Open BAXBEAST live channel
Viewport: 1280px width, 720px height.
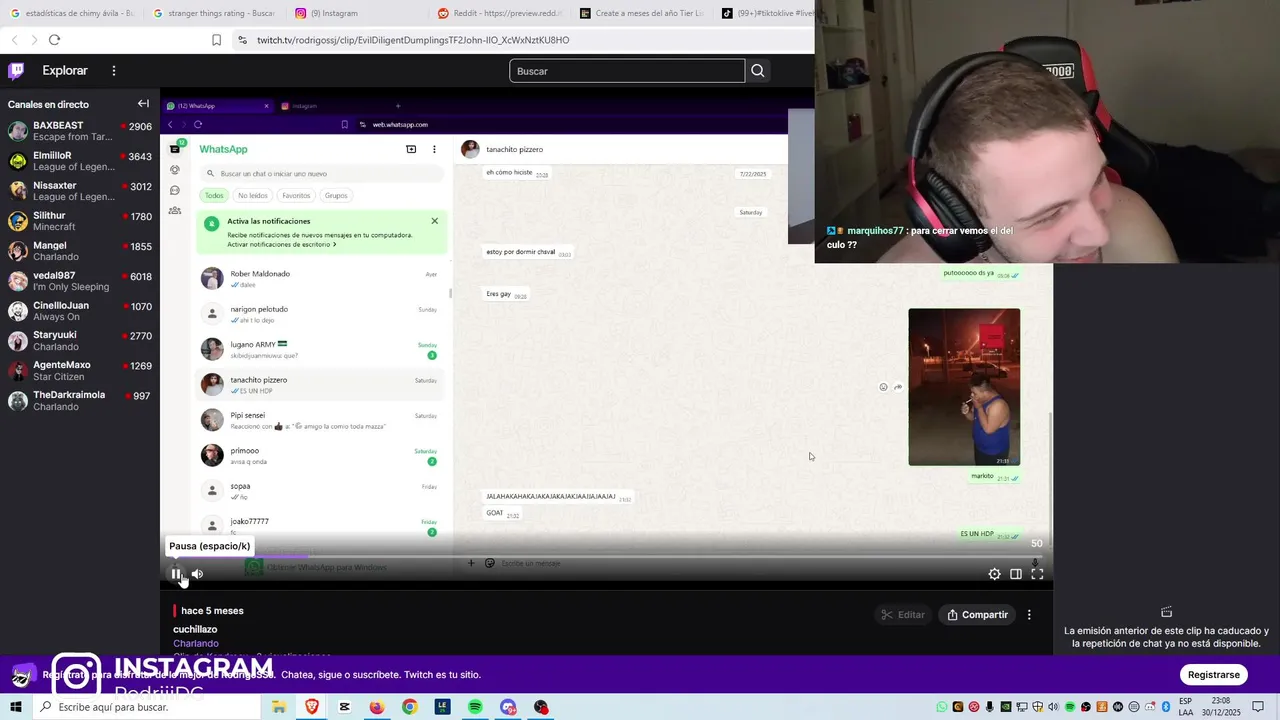tap(80, 131)
